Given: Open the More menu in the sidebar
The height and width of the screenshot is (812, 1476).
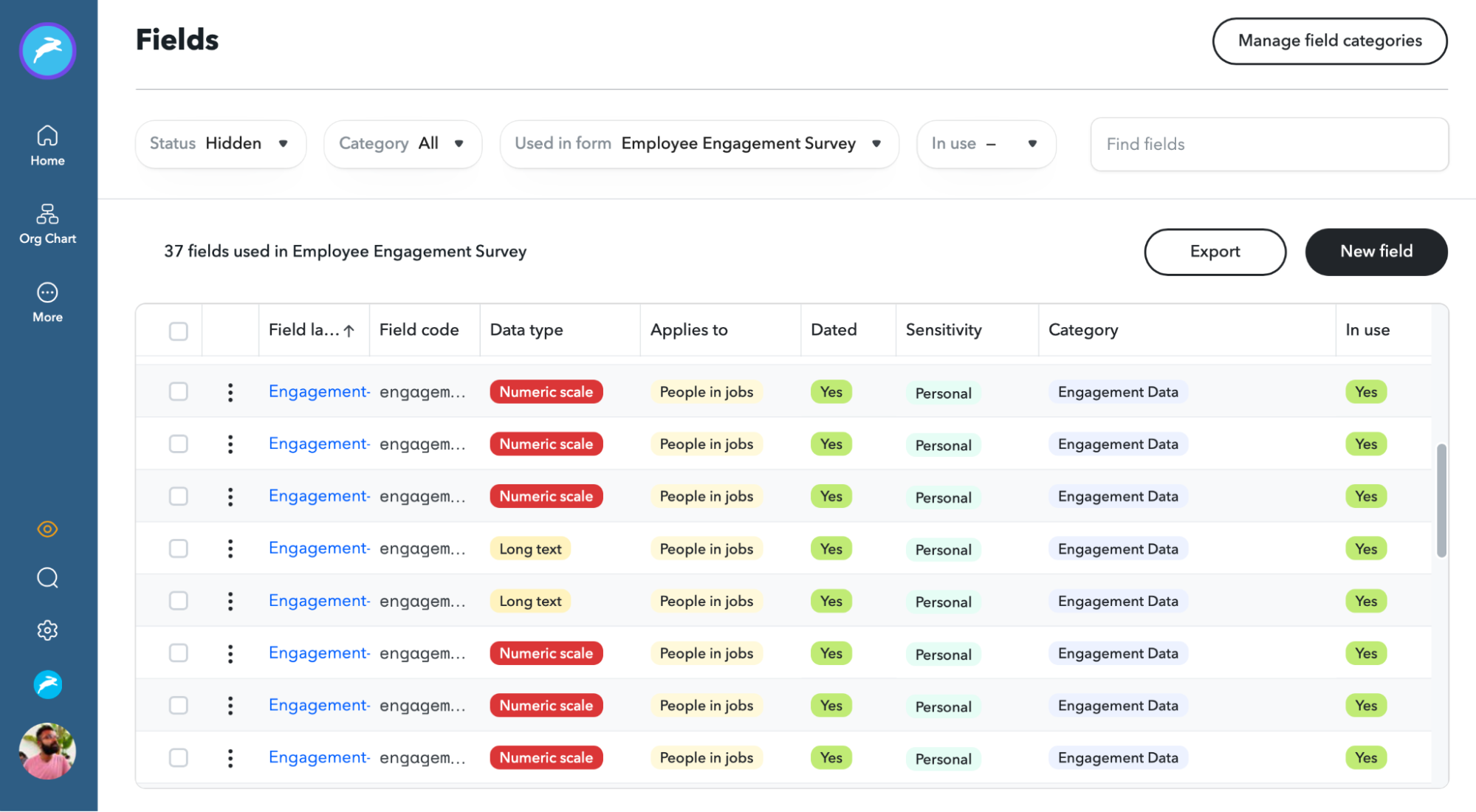Looking at the screenshot, I should pos(47,301).
